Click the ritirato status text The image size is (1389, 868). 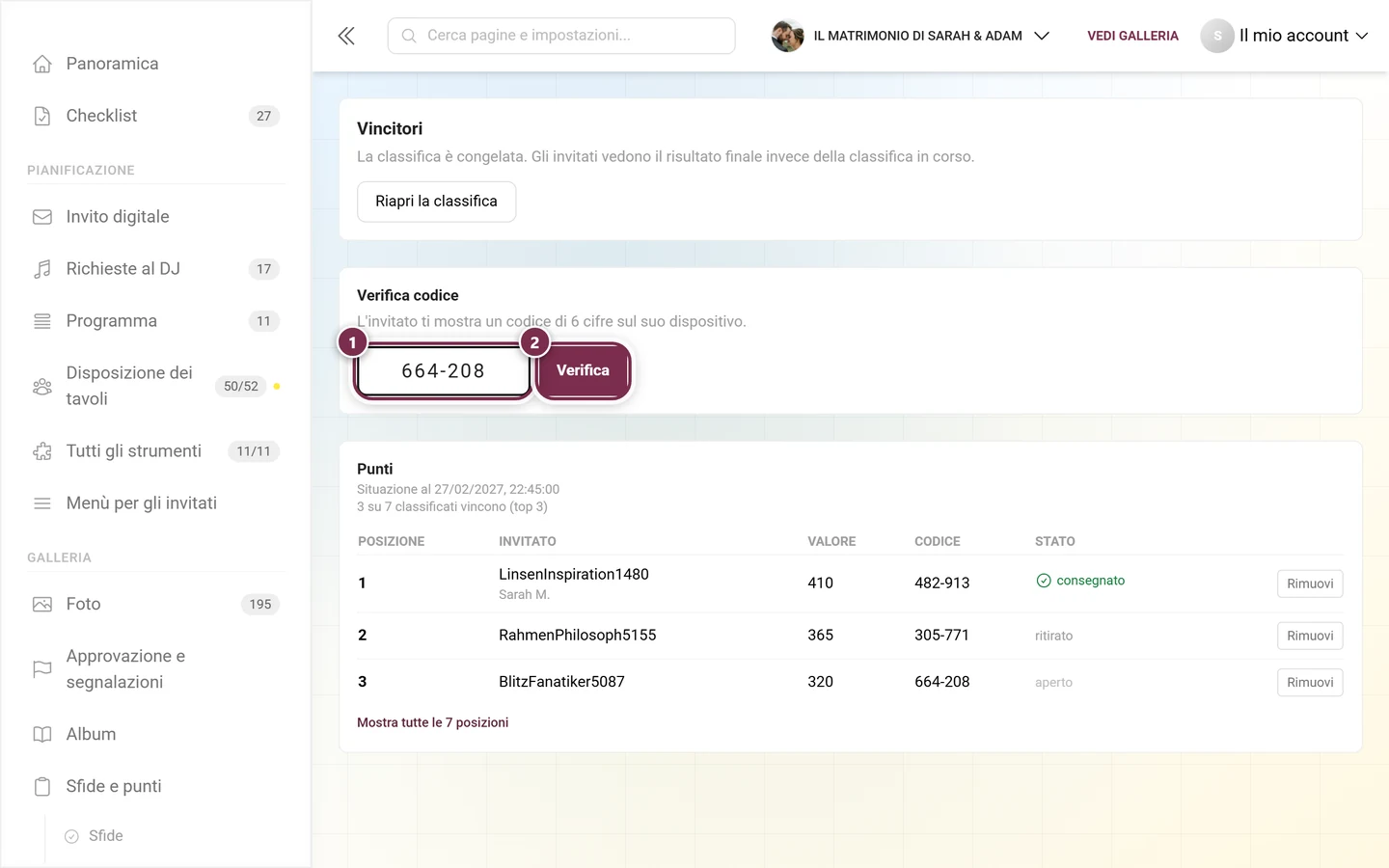pos(1053,636)
